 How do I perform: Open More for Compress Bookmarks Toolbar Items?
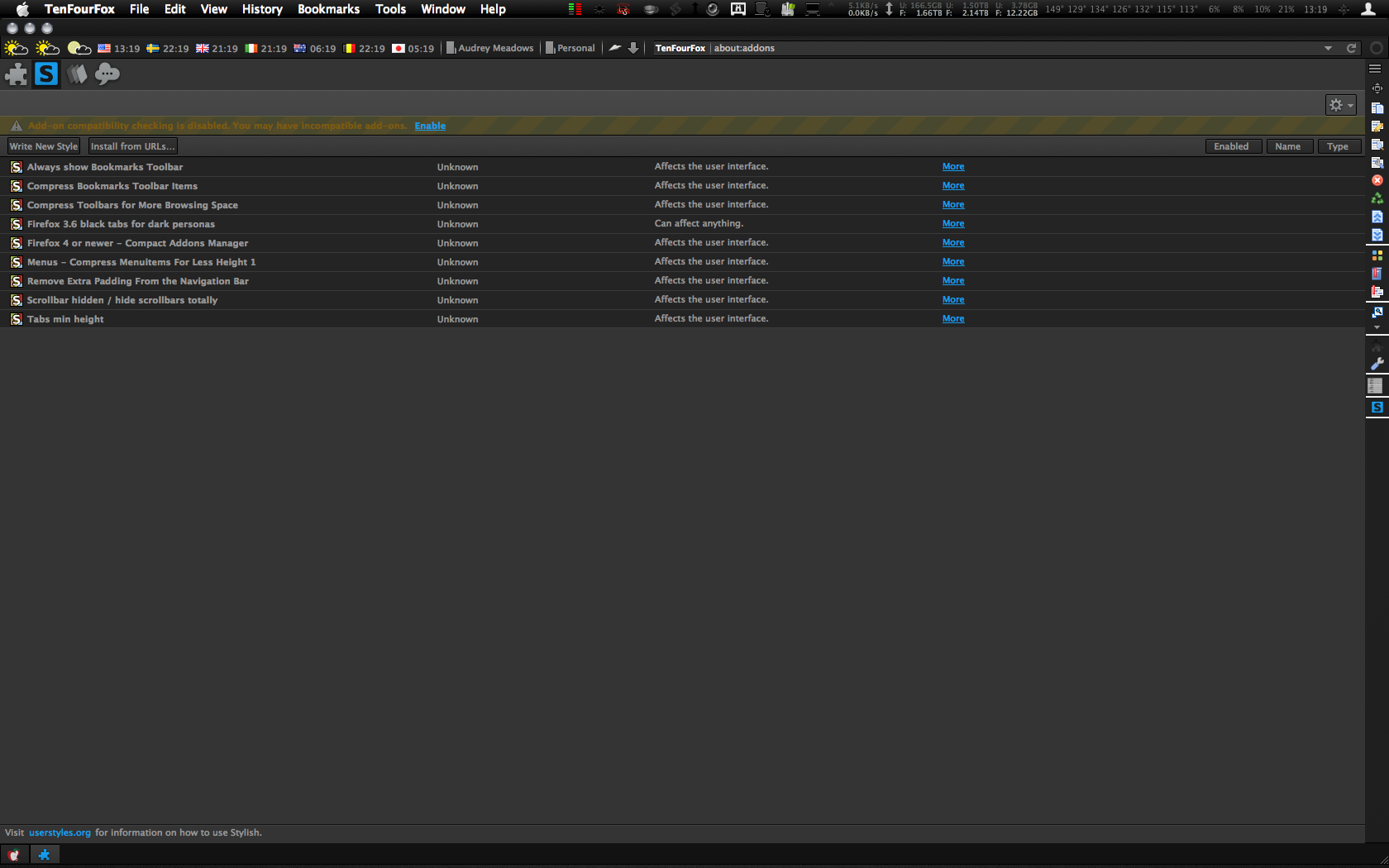(x=953, y=186)
